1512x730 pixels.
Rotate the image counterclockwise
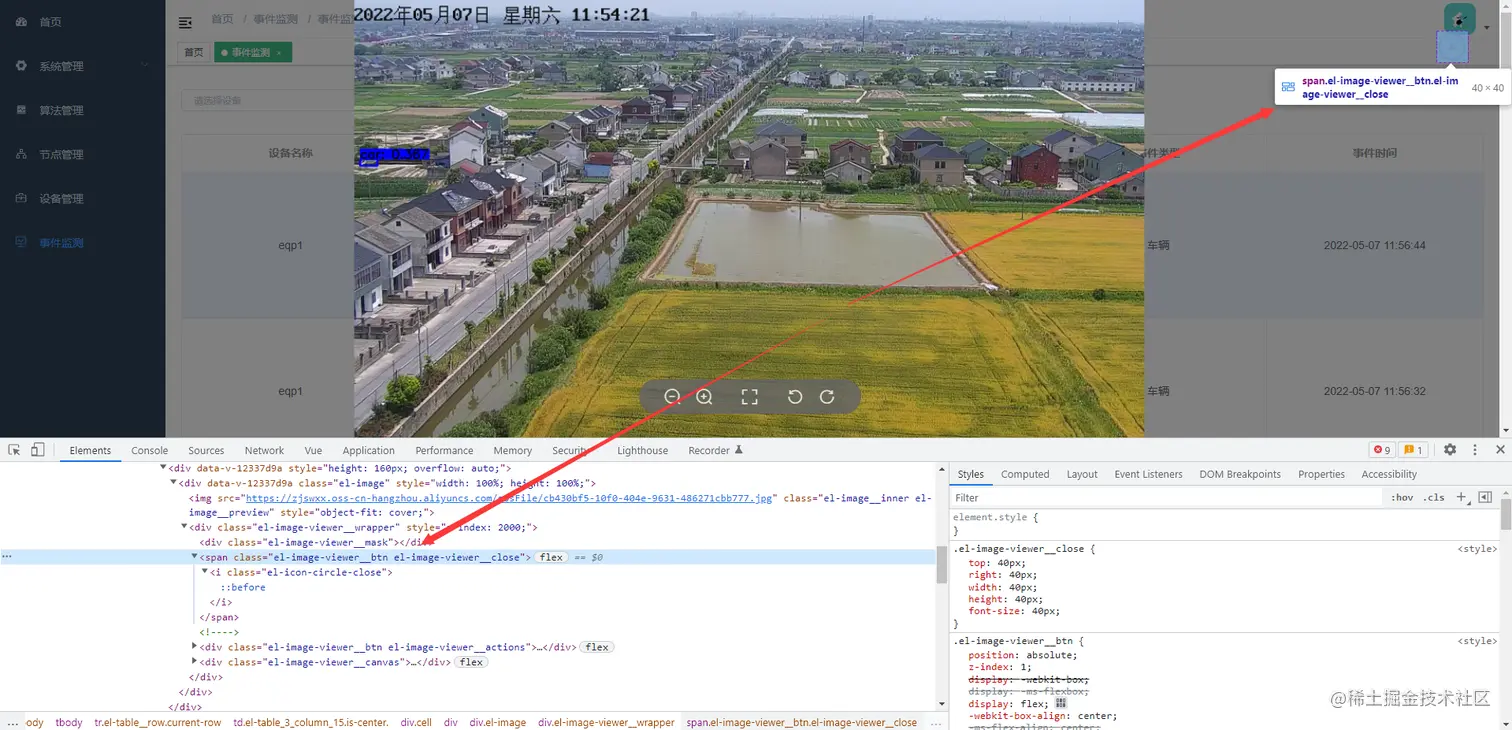point(795,397)
